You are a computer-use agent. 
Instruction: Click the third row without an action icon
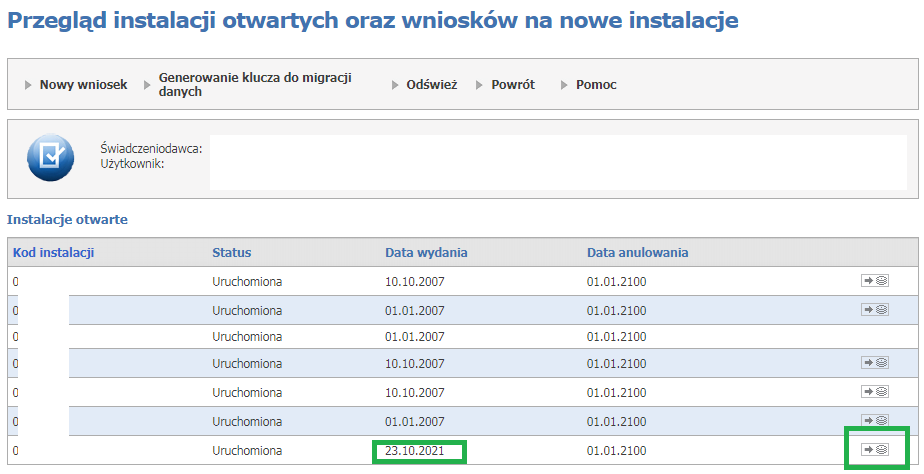pyautogui.click(x=463, y=337)
